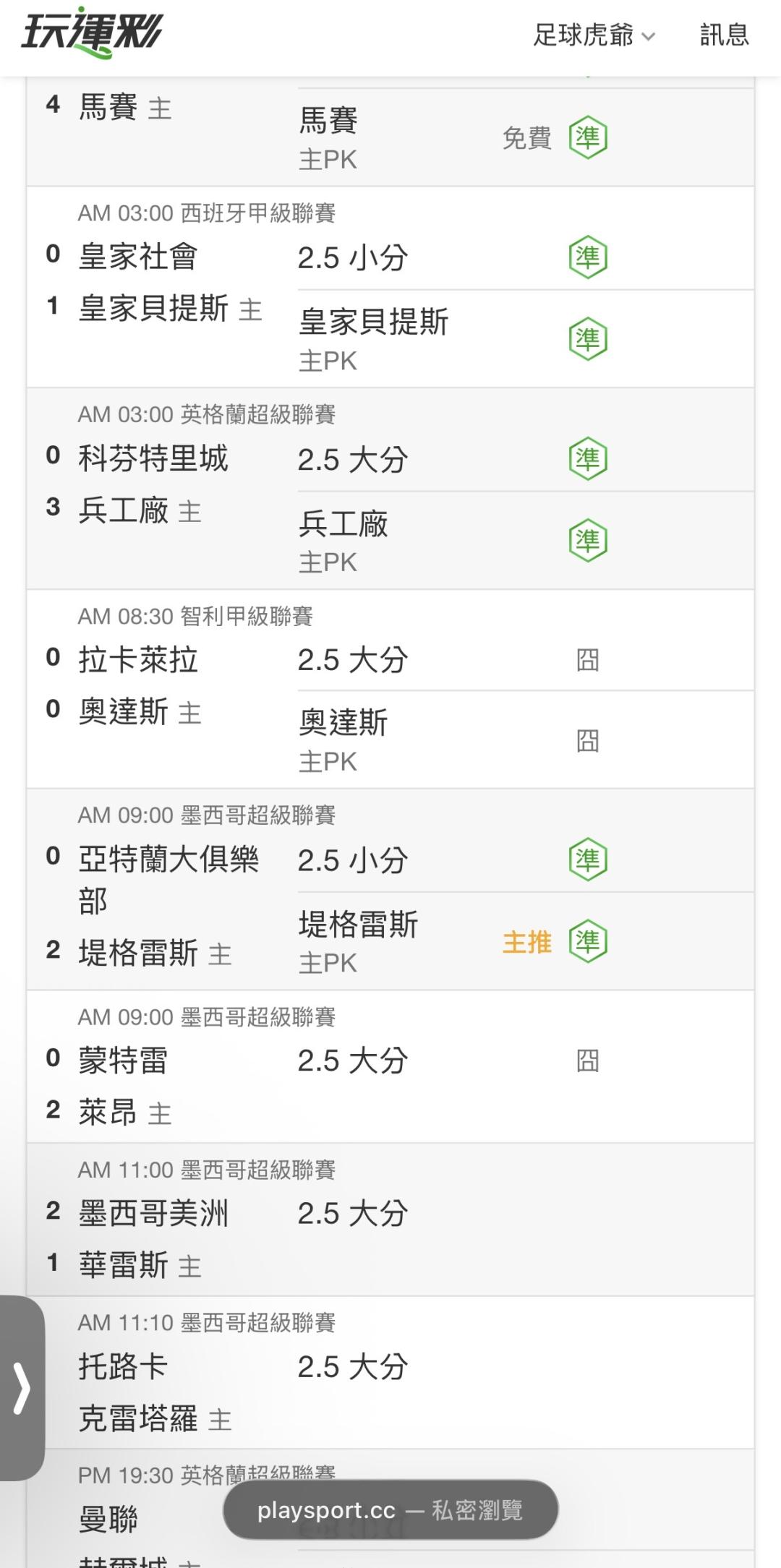
Task: Click the 準 badge beside 兵工廠 主PK
Action: pyautogui.click(x=588, y=541)
